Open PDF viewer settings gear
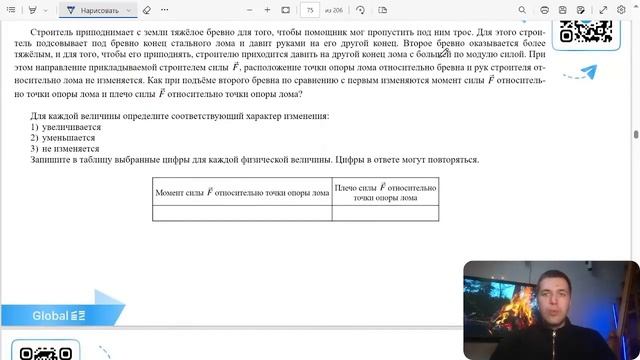Viewport: 640px width, 360px height. 621,10
